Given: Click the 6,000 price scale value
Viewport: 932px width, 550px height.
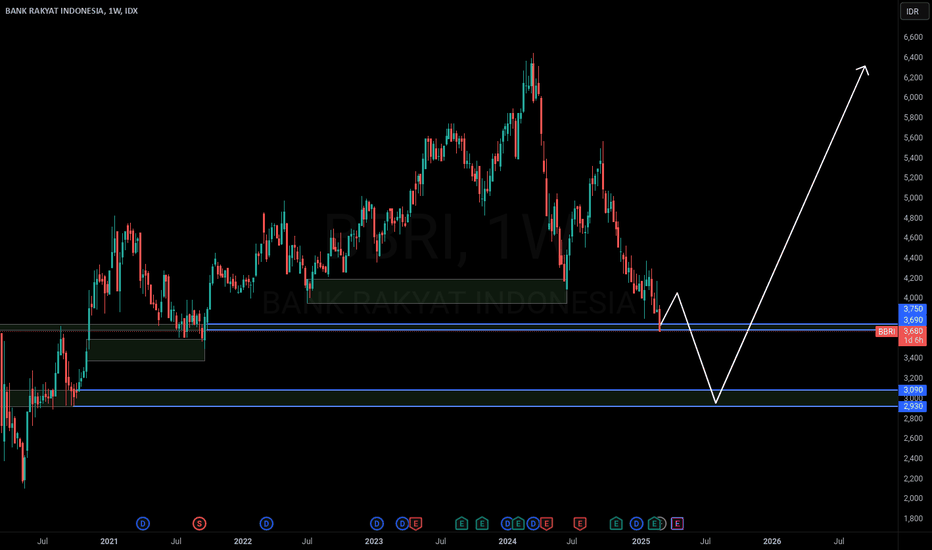Looking at the screenshot, I should (x=913, y=97).
